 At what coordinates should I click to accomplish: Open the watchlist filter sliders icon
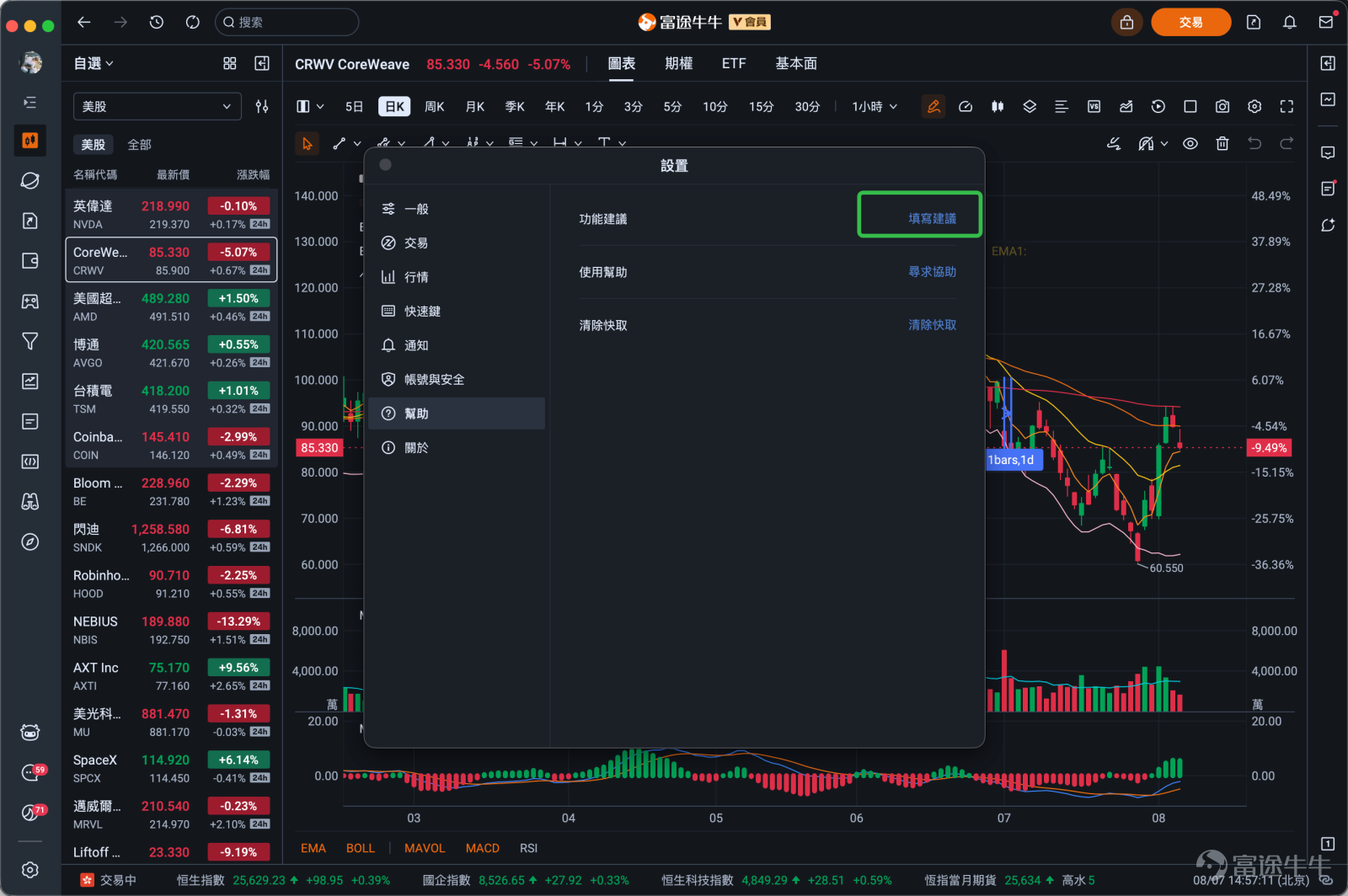[262, 107]
